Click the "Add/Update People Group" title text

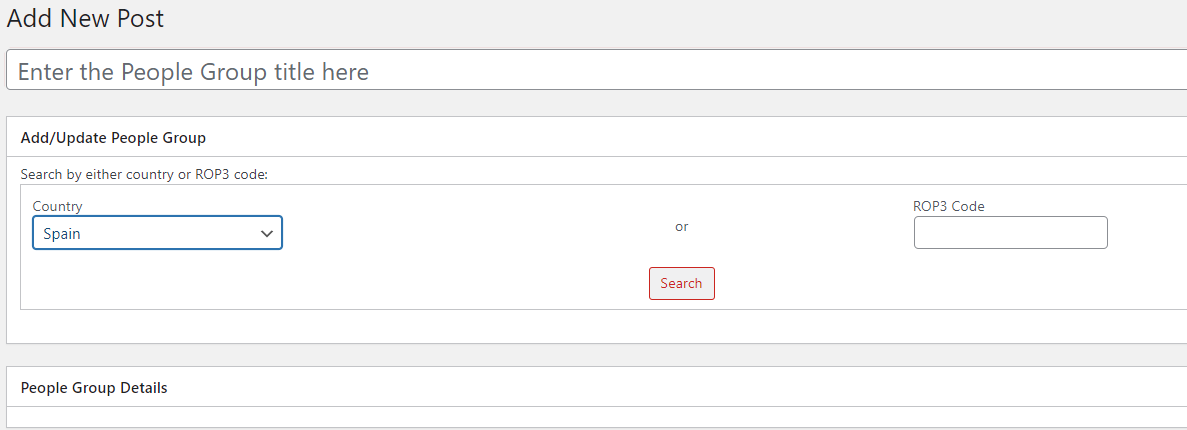coord(113,137)
